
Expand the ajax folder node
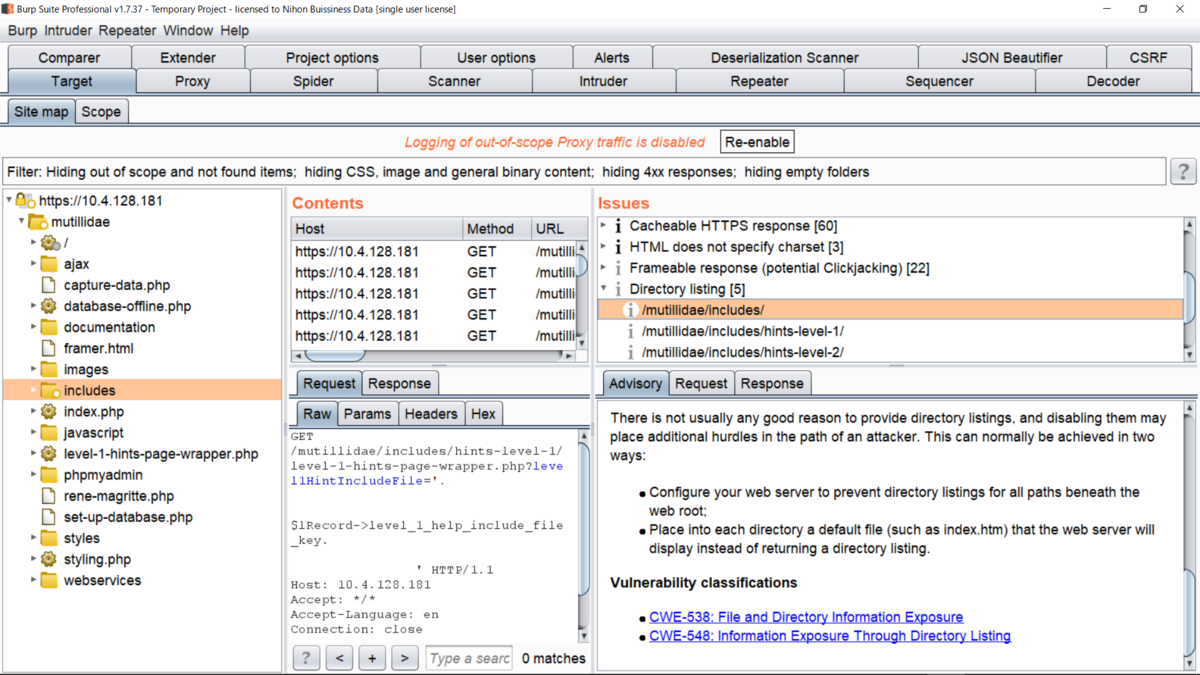click(33, 264)
